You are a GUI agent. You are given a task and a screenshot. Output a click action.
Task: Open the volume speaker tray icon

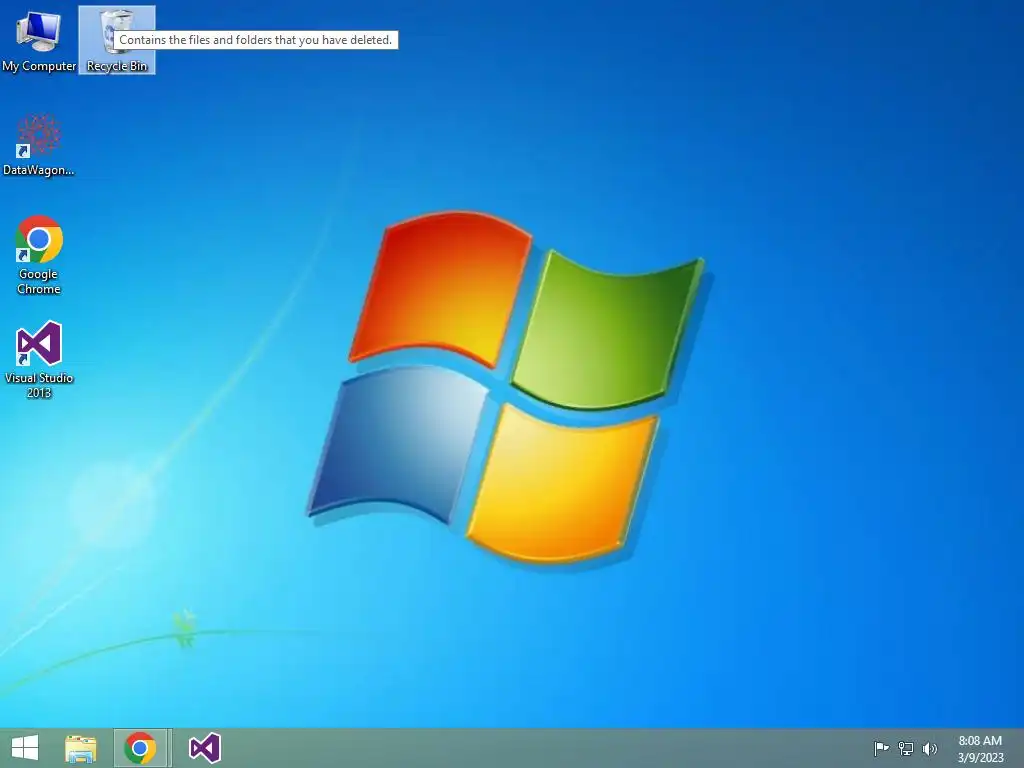coord(929,748)
